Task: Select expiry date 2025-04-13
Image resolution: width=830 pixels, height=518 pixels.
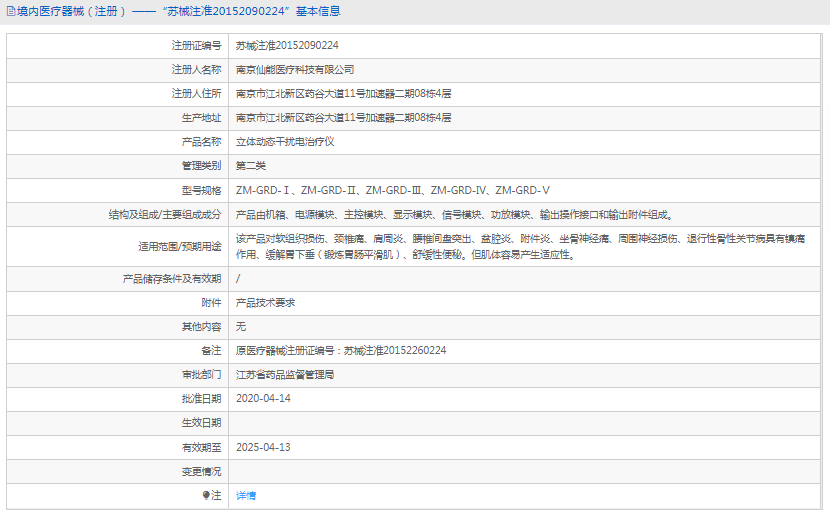Action: [x=263, y=448]
